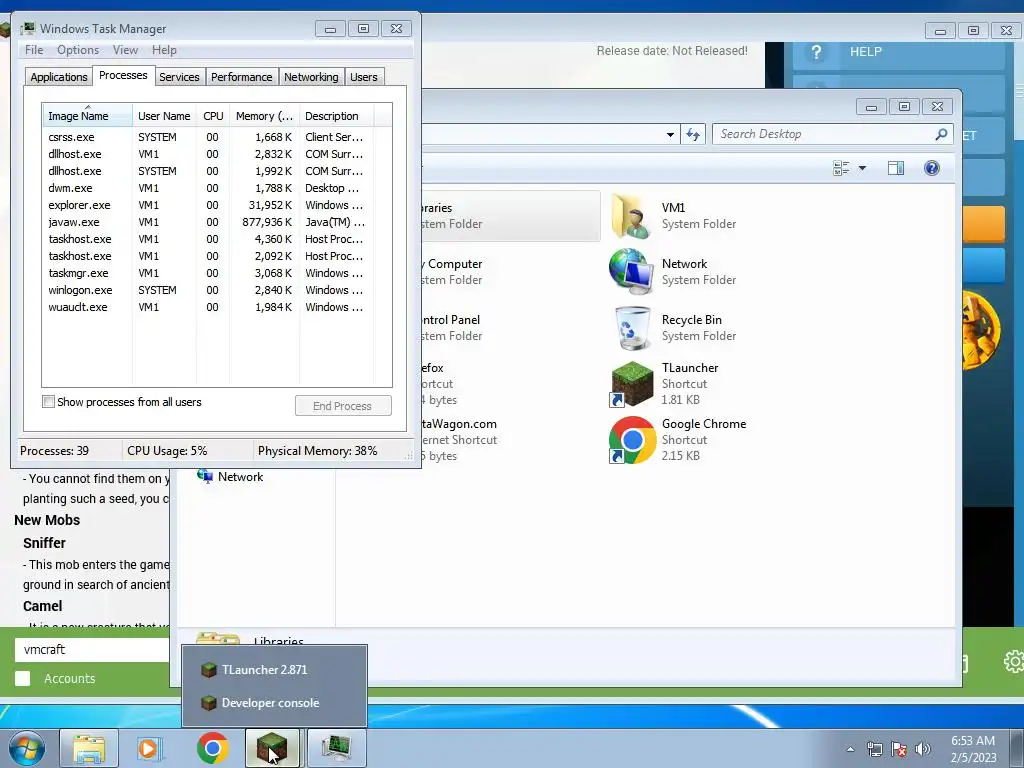Click the Action Center flag icon
The height and width of the screenshot is (768, 1024).
899,749
